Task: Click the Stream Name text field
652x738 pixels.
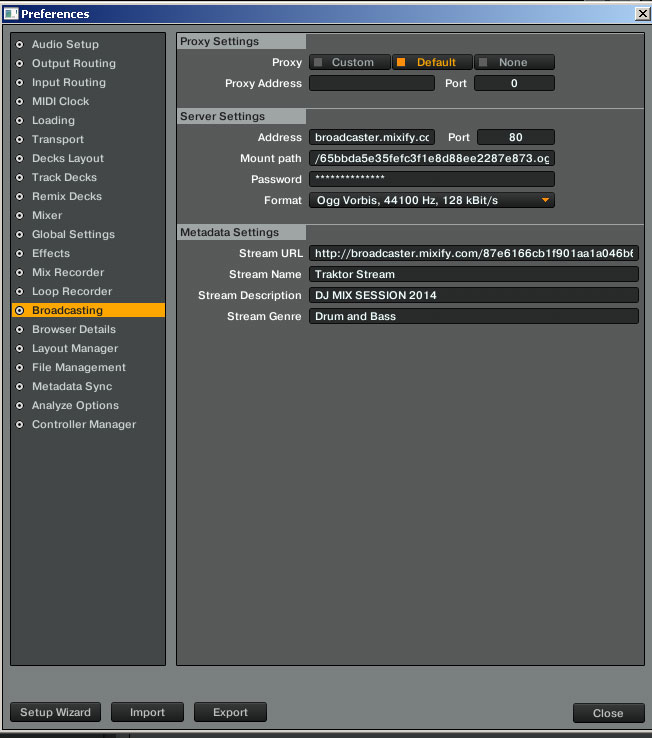Action: 473,274
